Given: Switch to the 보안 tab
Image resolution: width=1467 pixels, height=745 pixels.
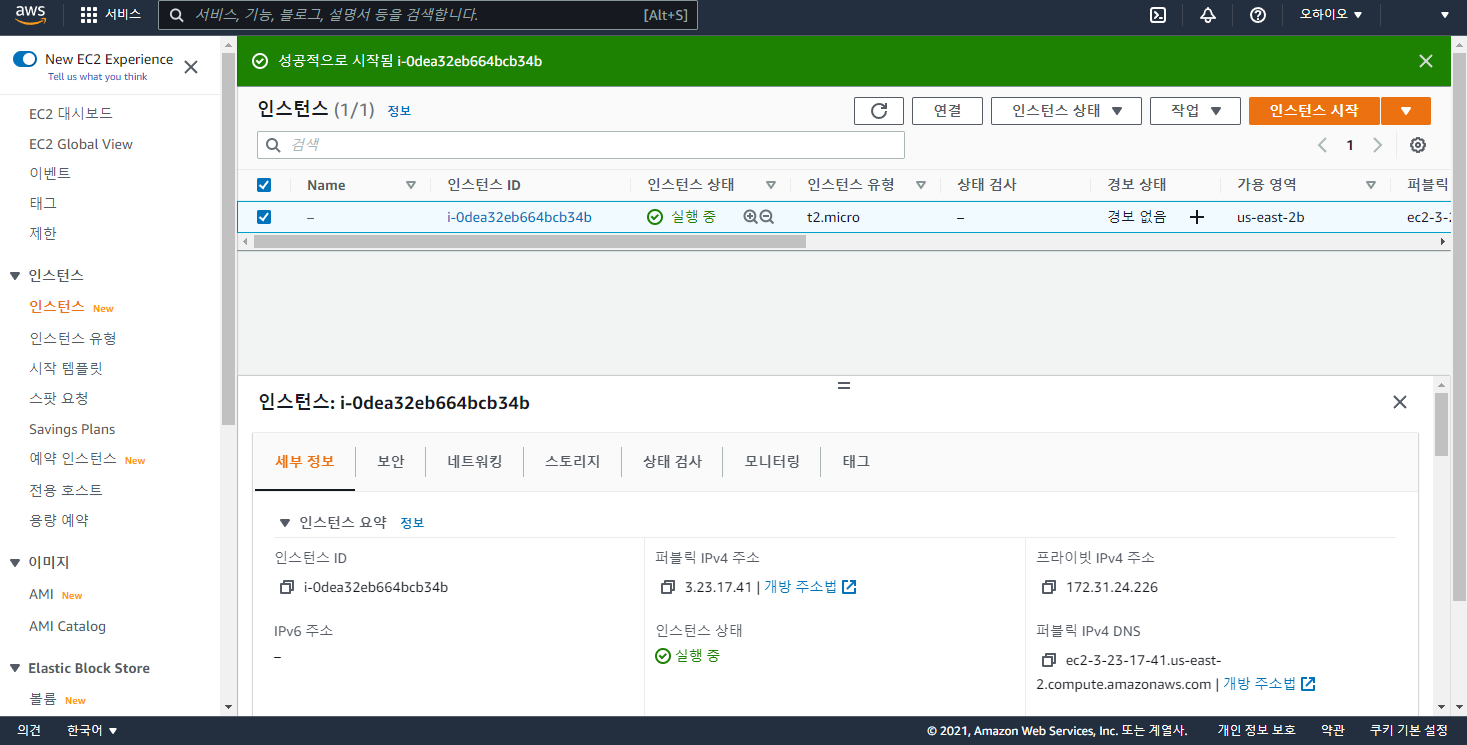Looking at the screenshot, I should click(x=391, y=462).
